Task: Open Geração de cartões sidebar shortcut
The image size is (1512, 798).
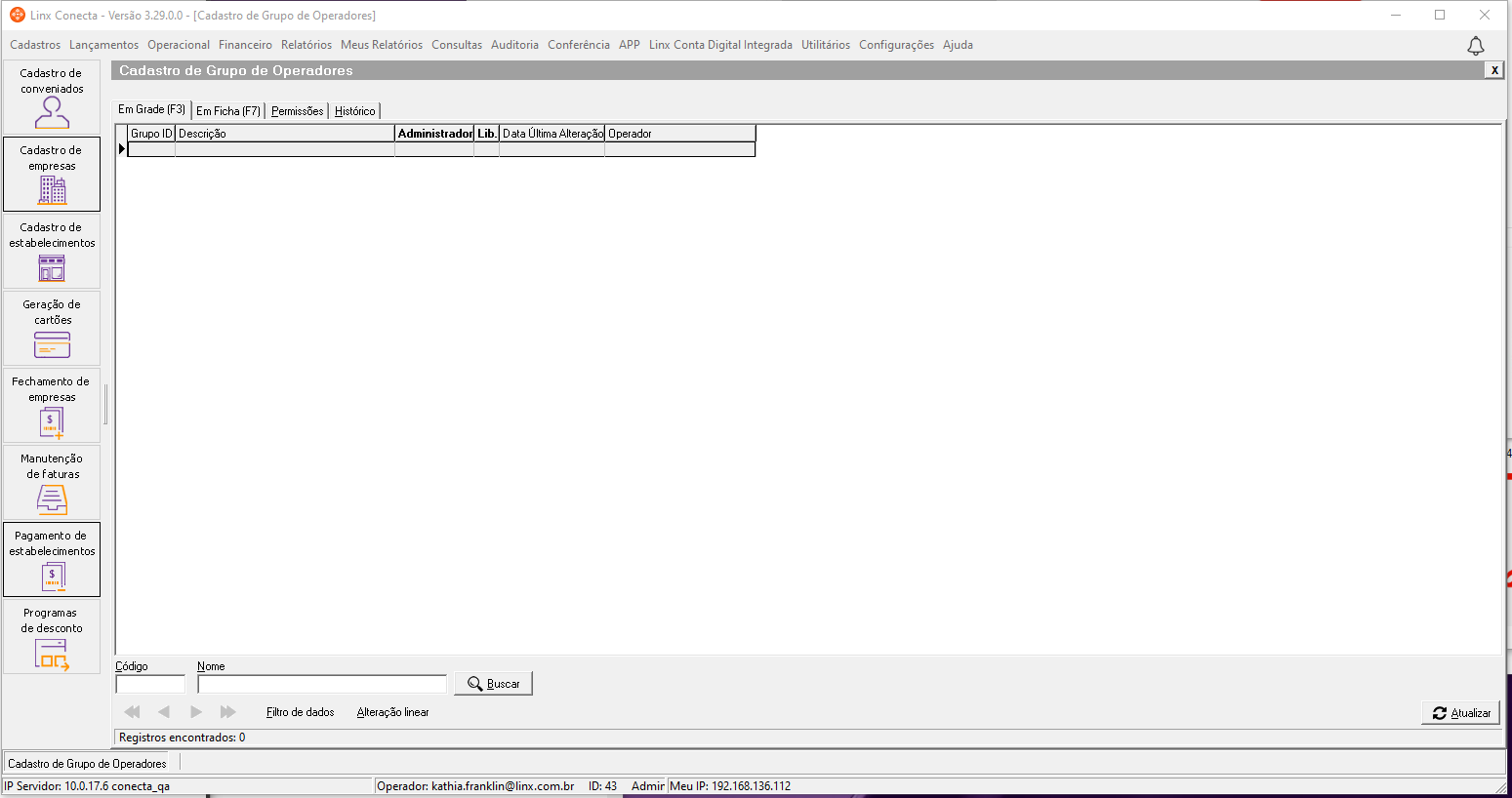Action: [52, 329]
